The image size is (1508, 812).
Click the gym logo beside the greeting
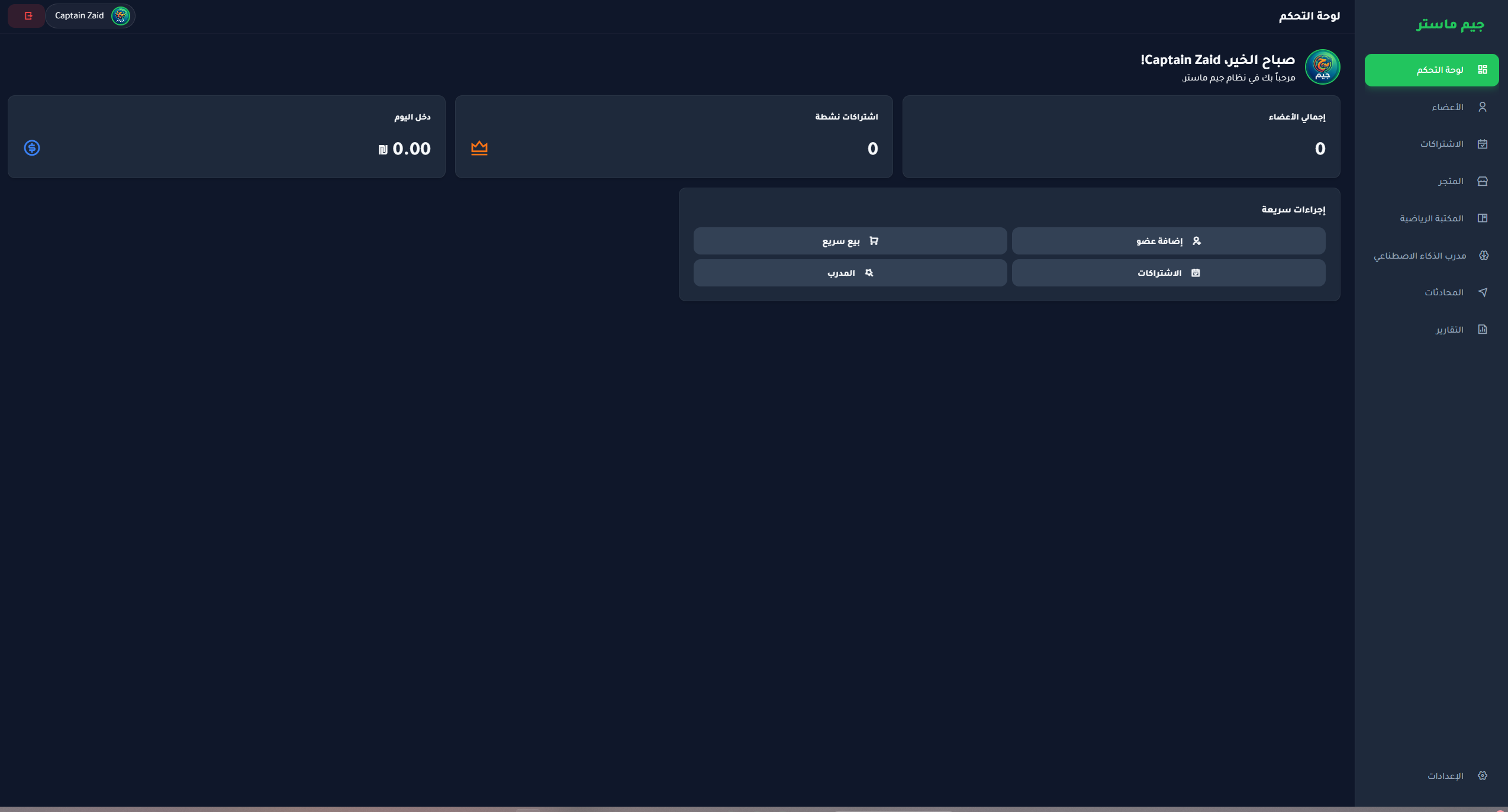click(x=1322, y=67)
